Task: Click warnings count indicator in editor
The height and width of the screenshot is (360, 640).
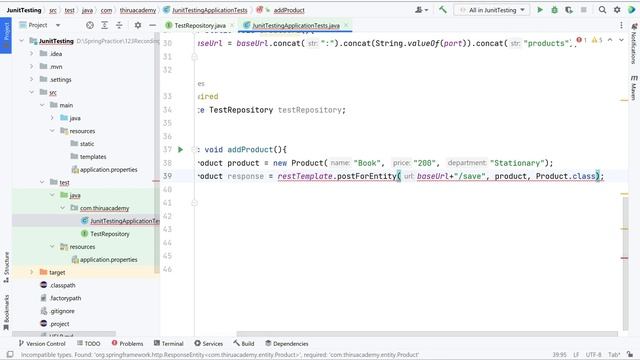Action: (597, 40)
